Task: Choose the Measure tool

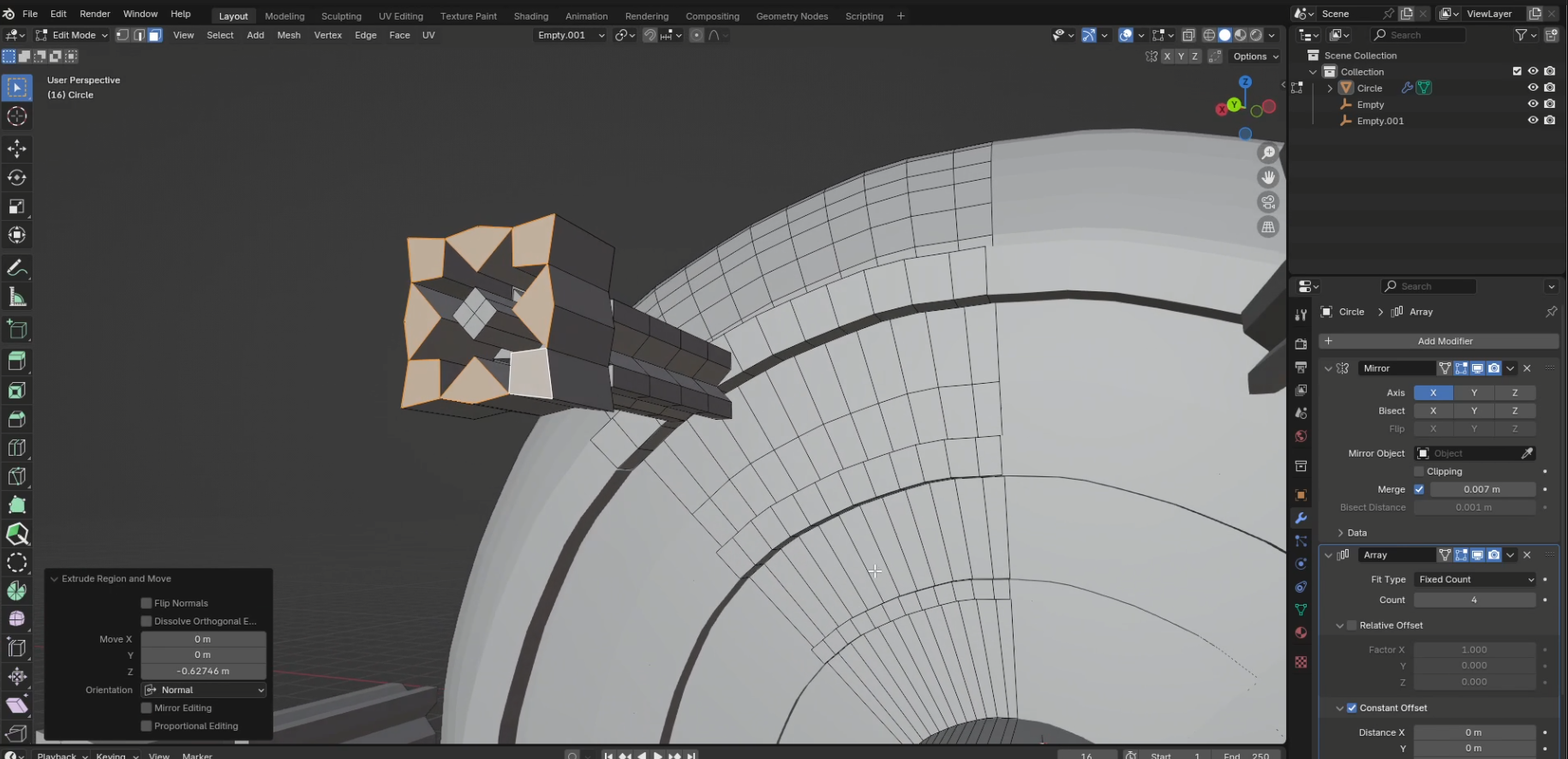Action: coord(17,297)
